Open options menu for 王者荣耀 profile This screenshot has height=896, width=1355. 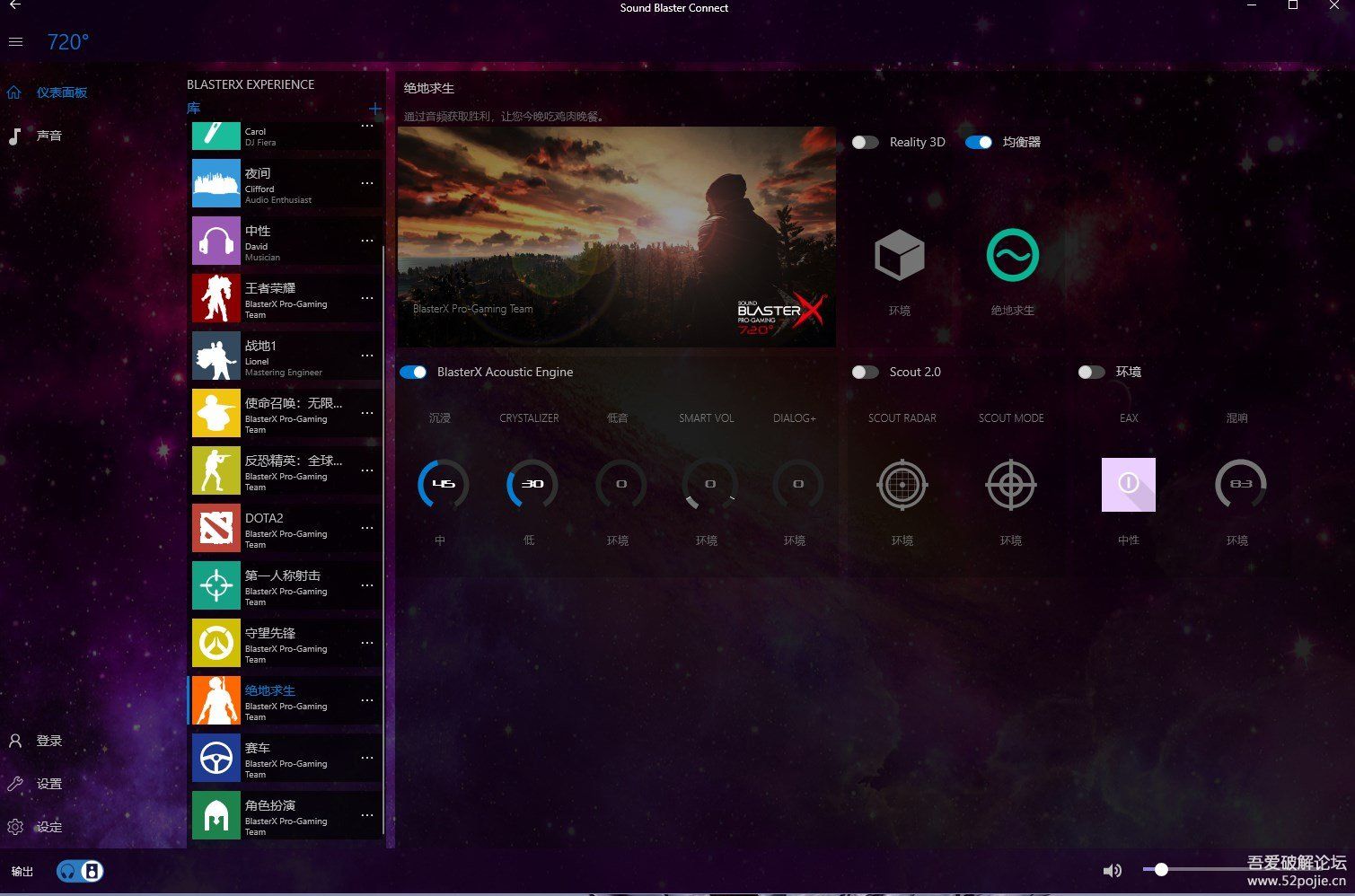point(367,298)
